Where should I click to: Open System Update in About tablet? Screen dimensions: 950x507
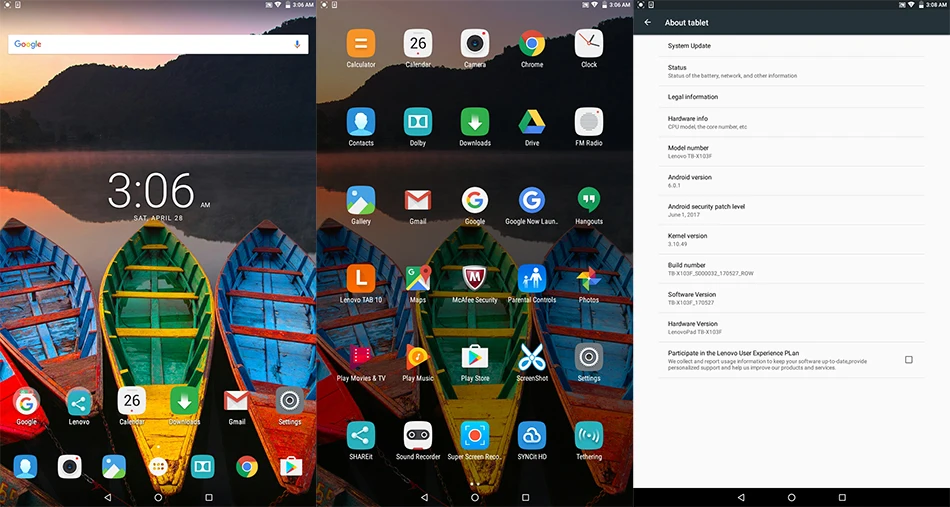pyautogui.click(x=791, y=46)
